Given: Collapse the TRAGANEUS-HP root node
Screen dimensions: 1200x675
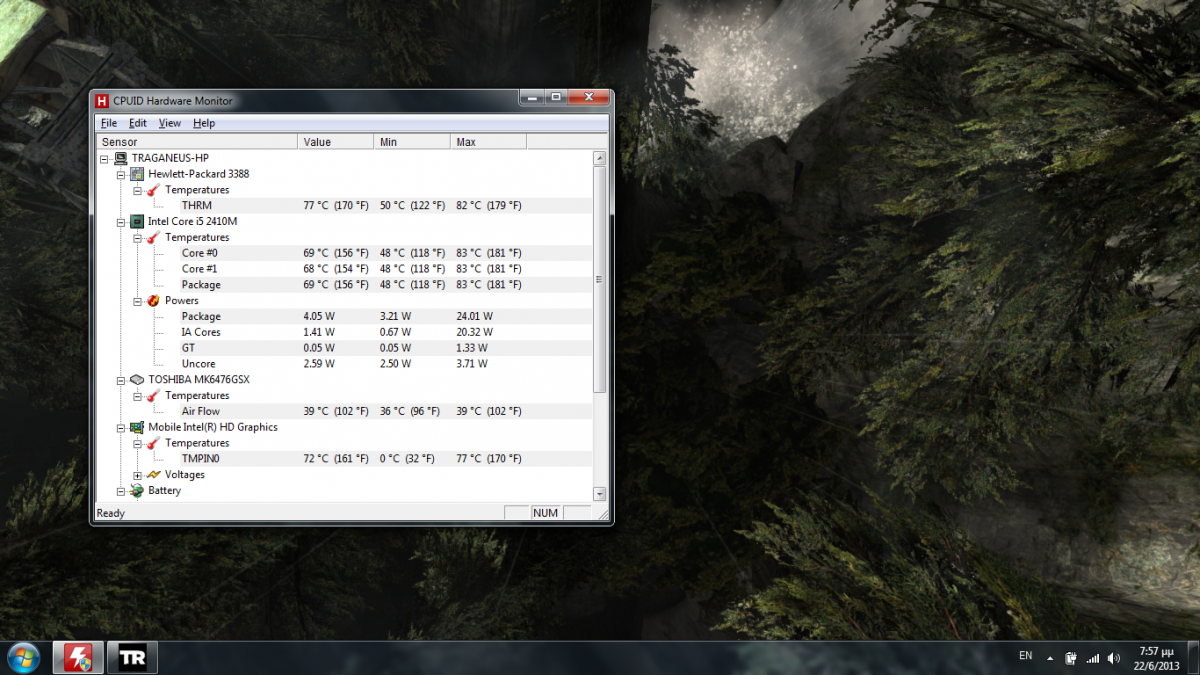Looking at the screenshot, I should pos(105,158).
